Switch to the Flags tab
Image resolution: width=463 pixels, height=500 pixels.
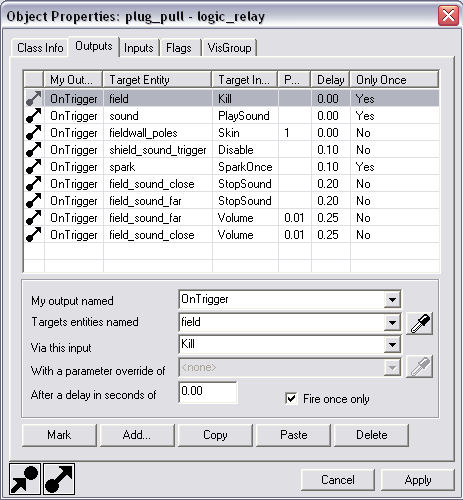pos(179,48)
